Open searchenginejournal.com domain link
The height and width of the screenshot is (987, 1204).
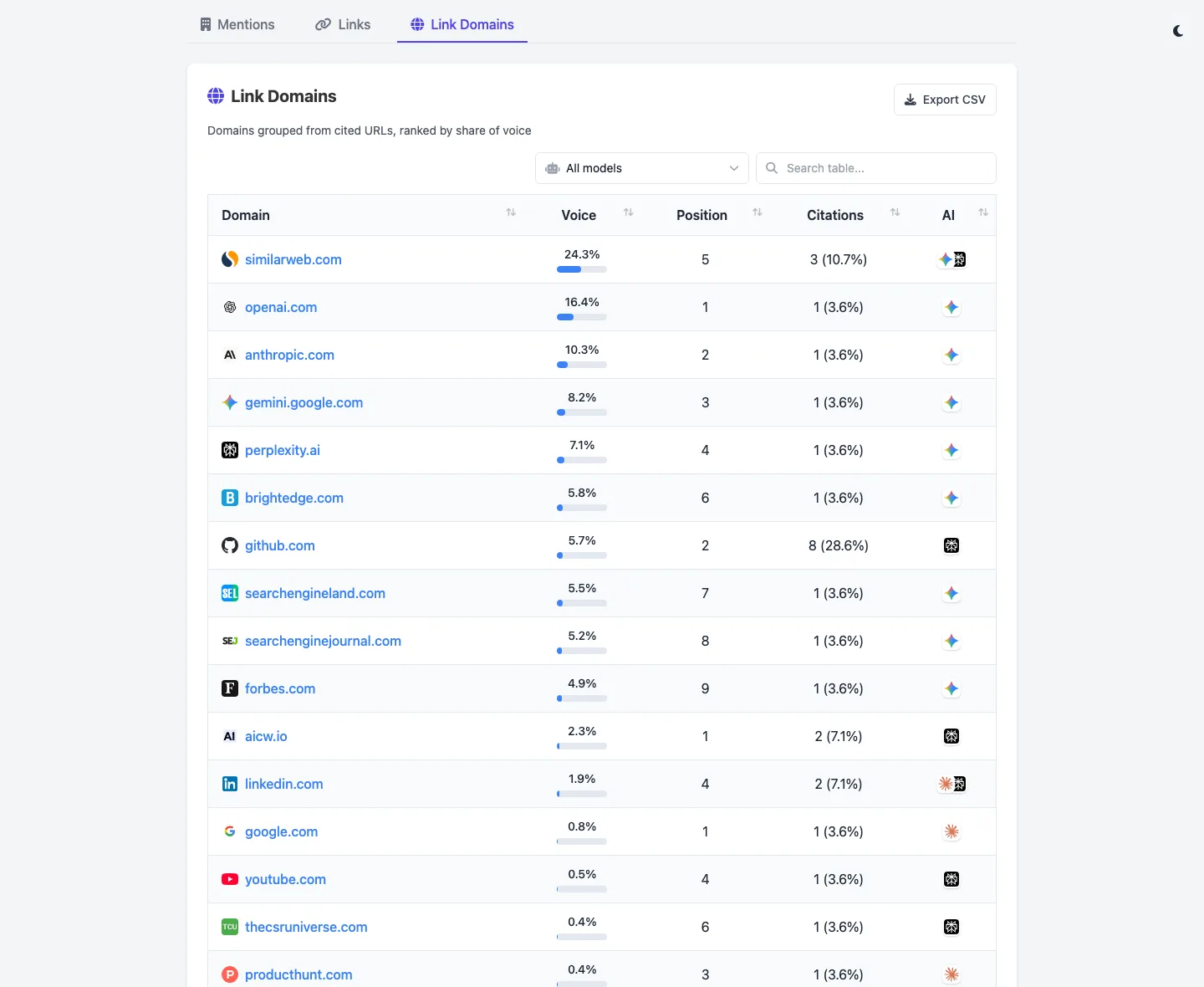pos(323,641)
